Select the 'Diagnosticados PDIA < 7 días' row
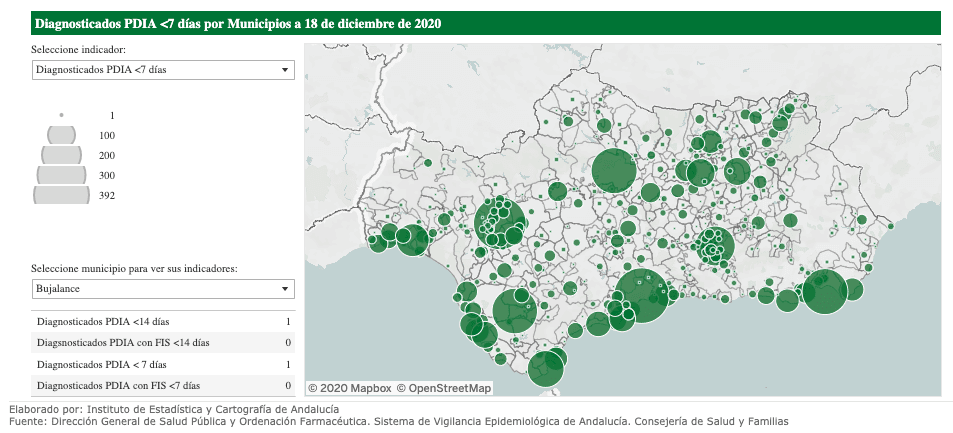The image size is (953, 433). click(163, 364)
